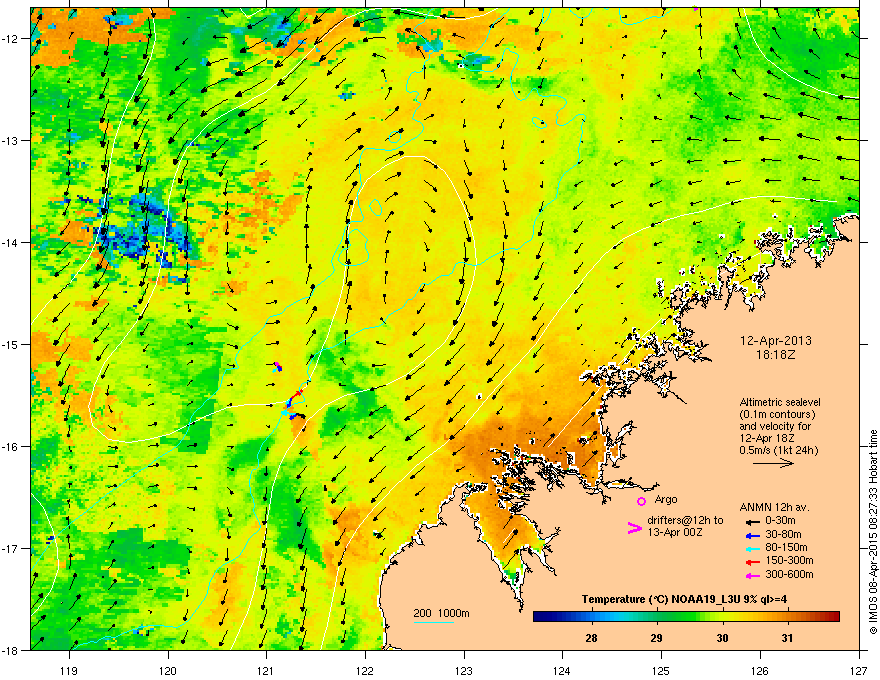
Task: Click the dark red end of the colorbar
Action: (833, 616)
